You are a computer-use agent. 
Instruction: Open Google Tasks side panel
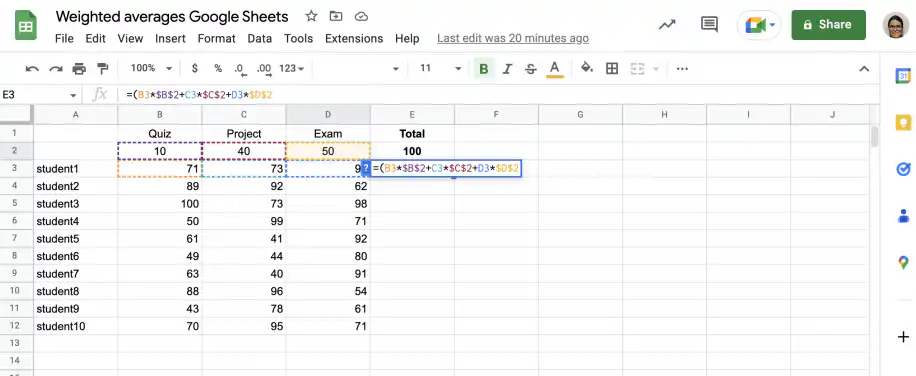tap(903, 169)
